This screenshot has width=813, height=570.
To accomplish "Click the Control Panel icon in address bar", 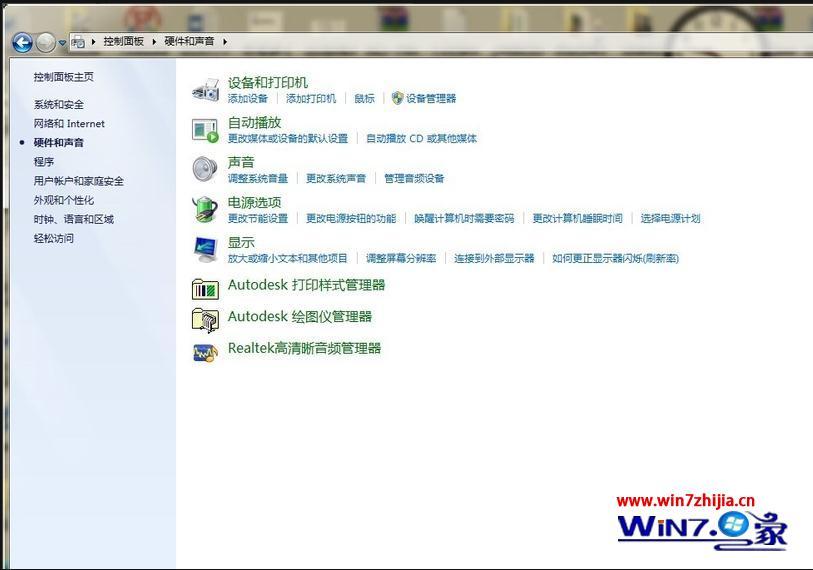I will pyautogui.click(x=79, y=41).
